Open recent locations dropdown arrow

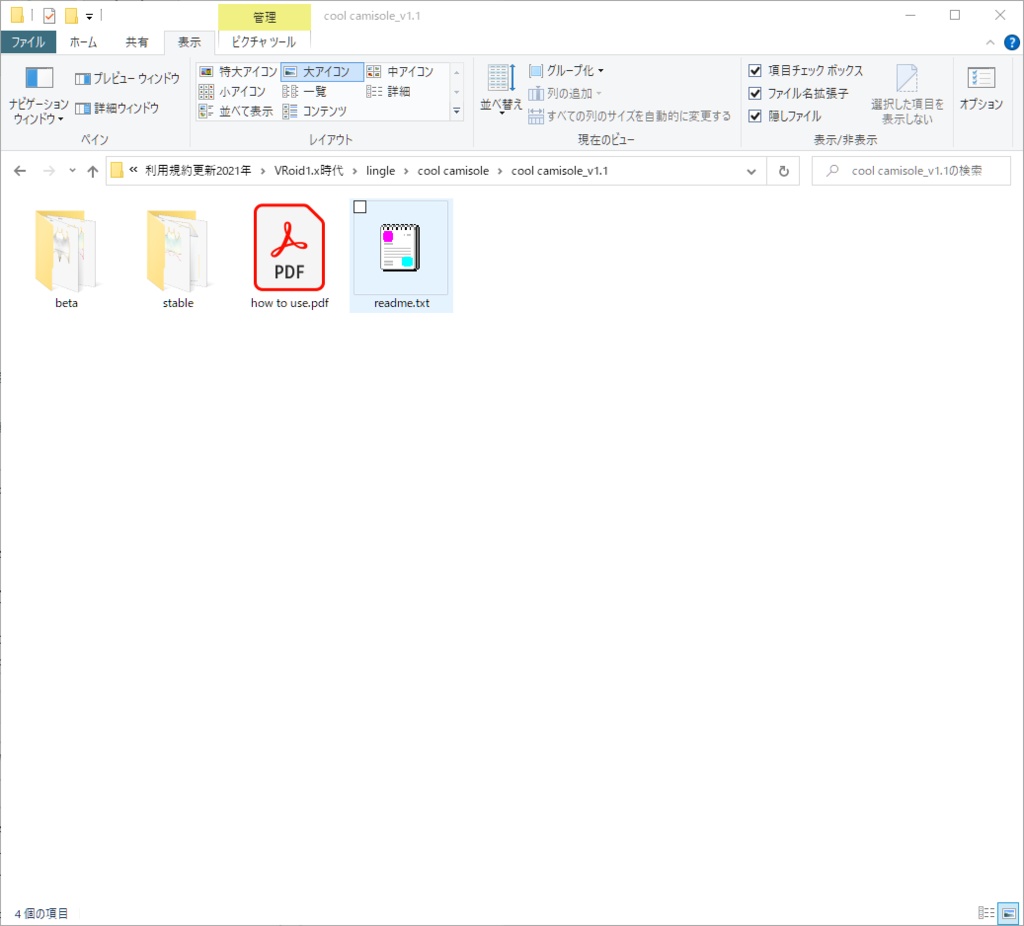coord(72,171)
